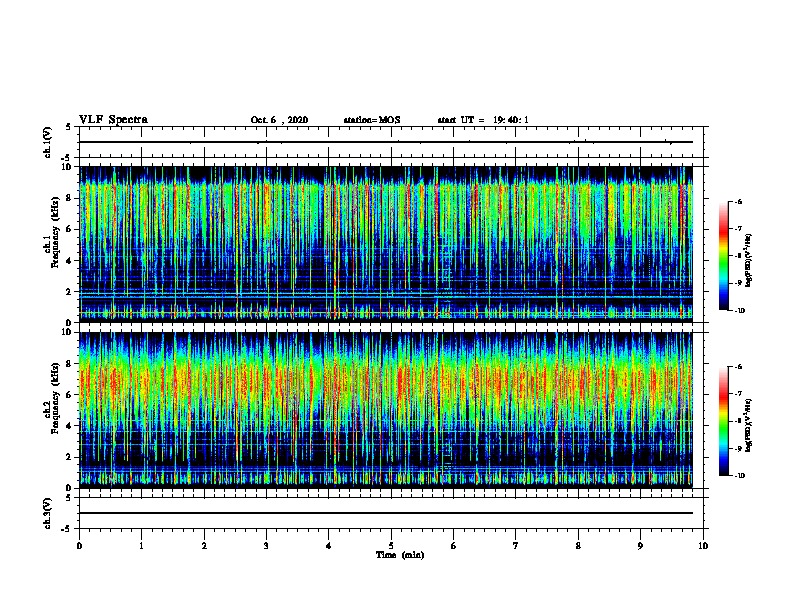
Task: Click the "Time (min)" x-axis label
Action: pos(400,555)
